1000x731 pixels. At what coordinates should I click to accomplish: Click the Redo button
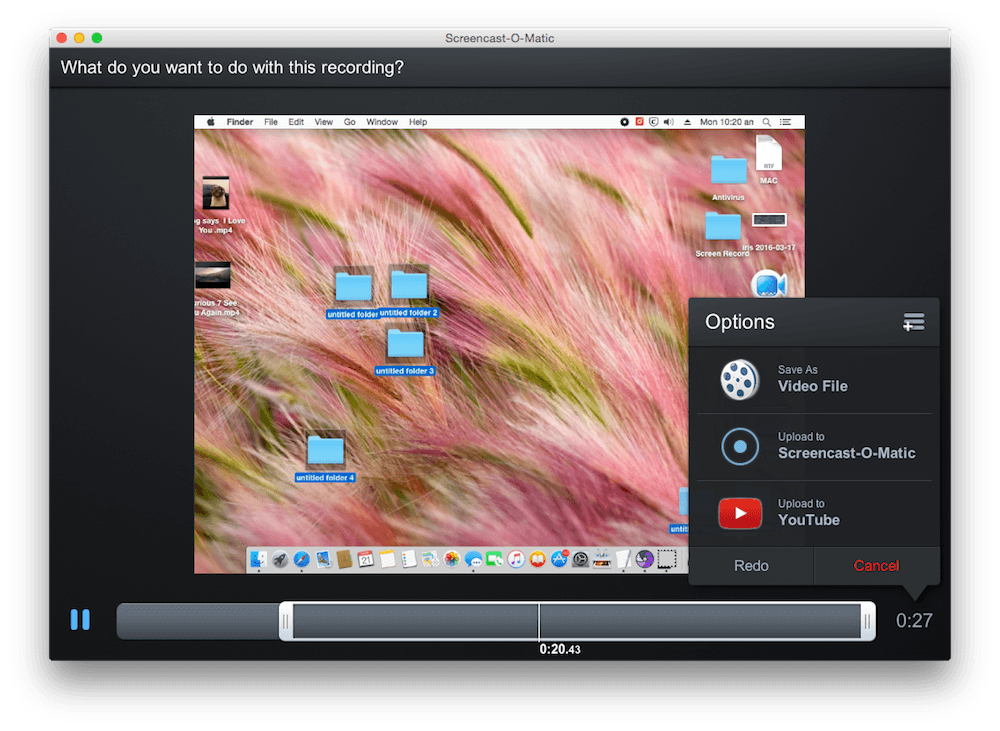[x=751, y=566]
